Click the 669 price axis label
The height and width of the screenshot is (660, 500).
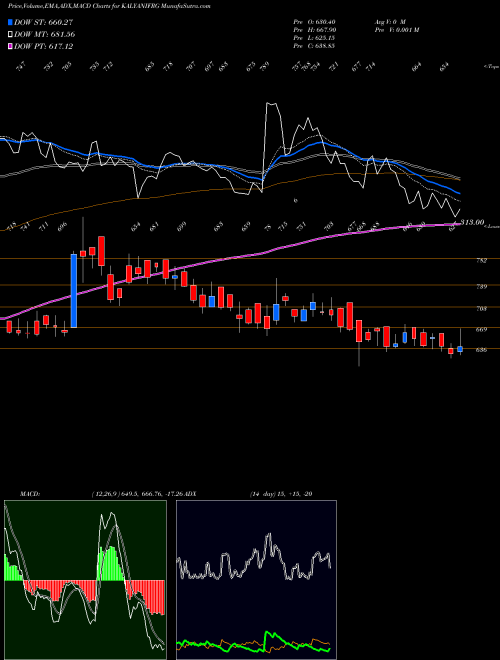[481, 330]
